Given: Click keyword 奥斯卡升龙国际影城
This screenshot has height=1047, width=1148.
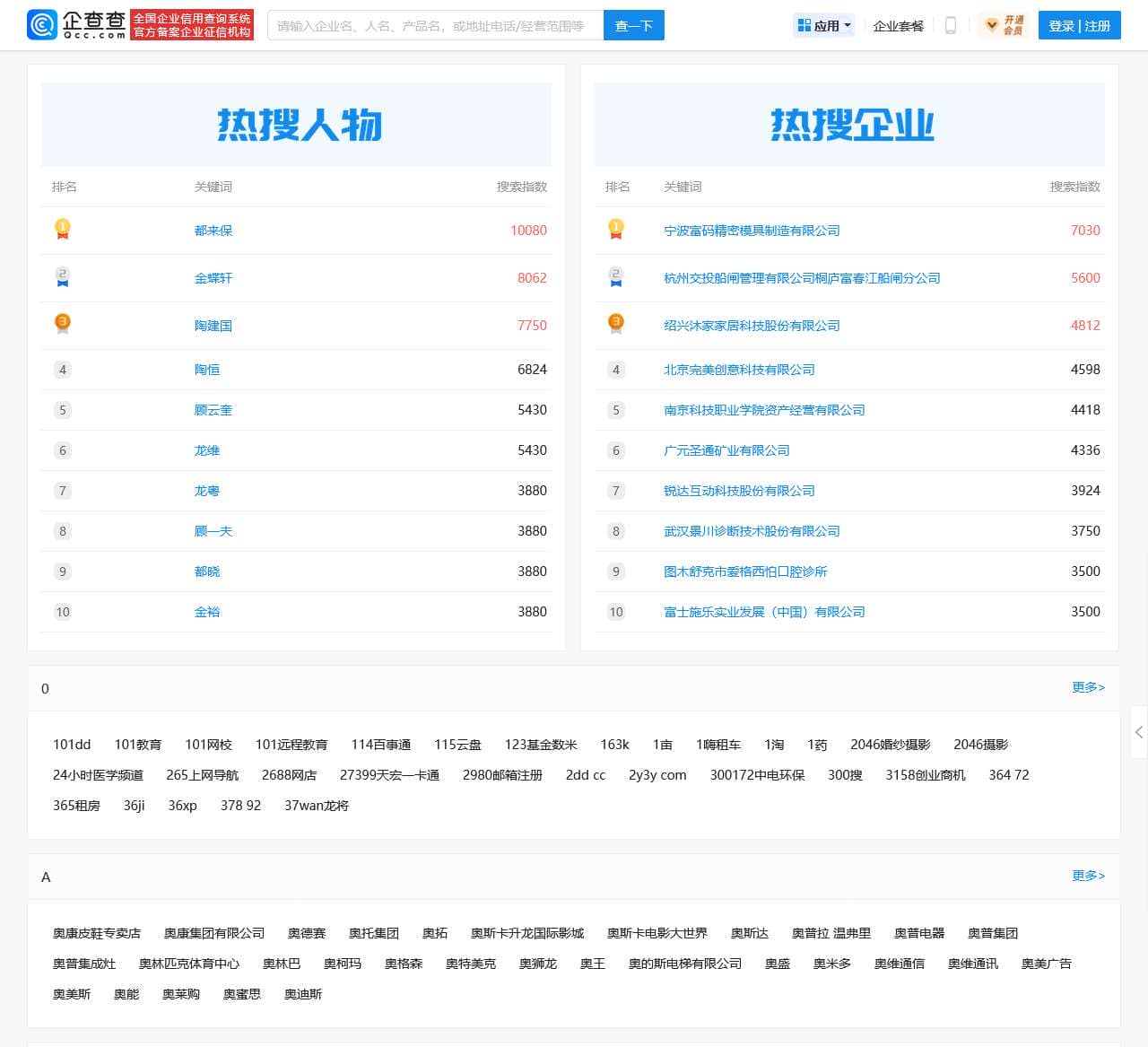Looking at the screenshot, I should click(527, 933).
